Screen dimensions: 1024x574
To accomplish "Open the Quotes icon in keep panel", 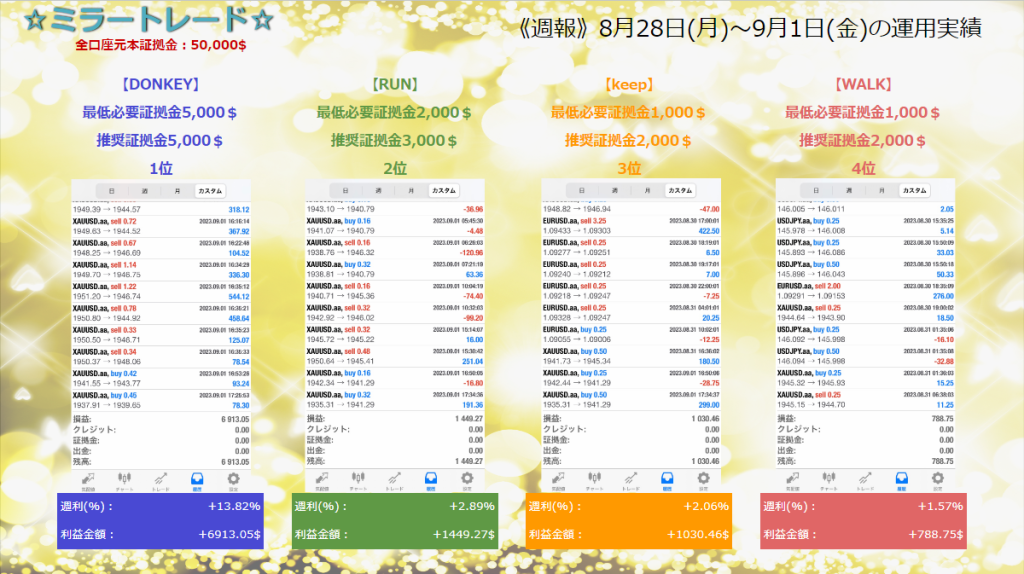I will [x=558, y=479].
